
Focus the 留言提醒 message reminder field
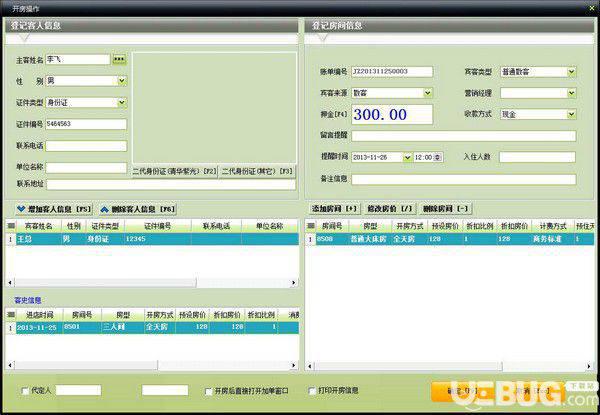[463, 135]
